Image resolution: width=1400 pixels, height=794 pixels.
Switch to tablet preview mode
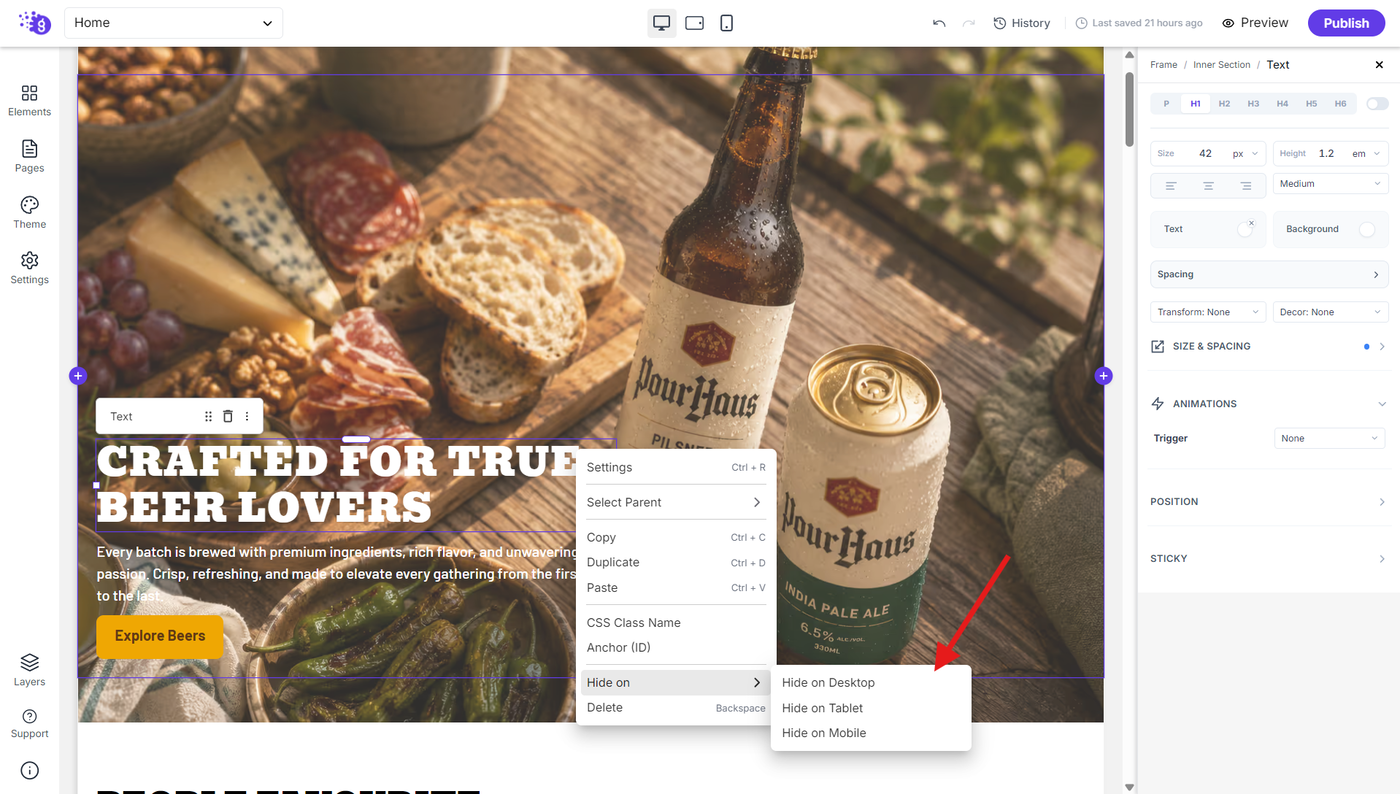click(x=694, y=23)
